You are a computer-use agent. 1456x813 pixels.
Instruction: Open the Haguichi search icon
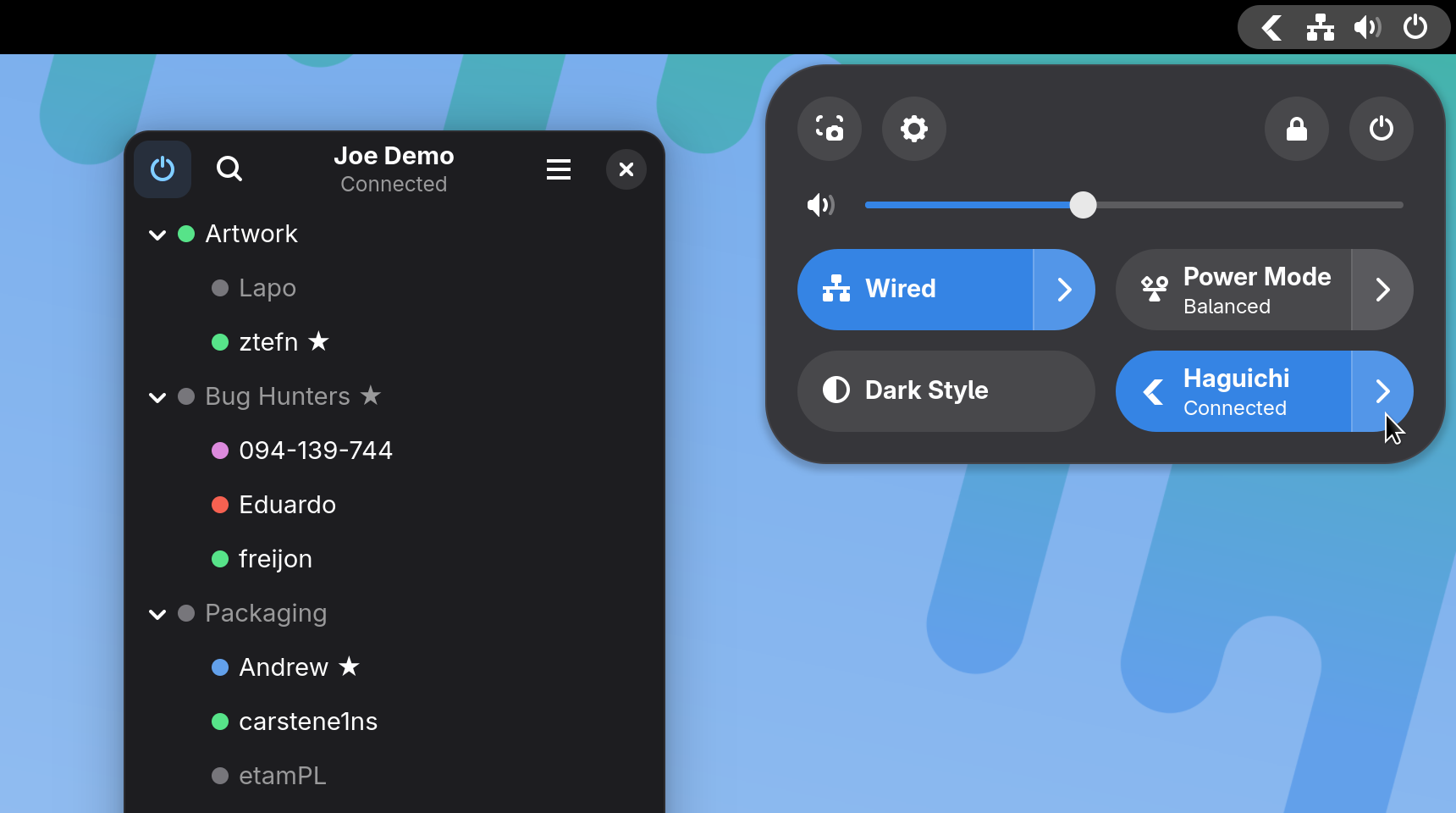pyautogui.click(x=229, y=169)
